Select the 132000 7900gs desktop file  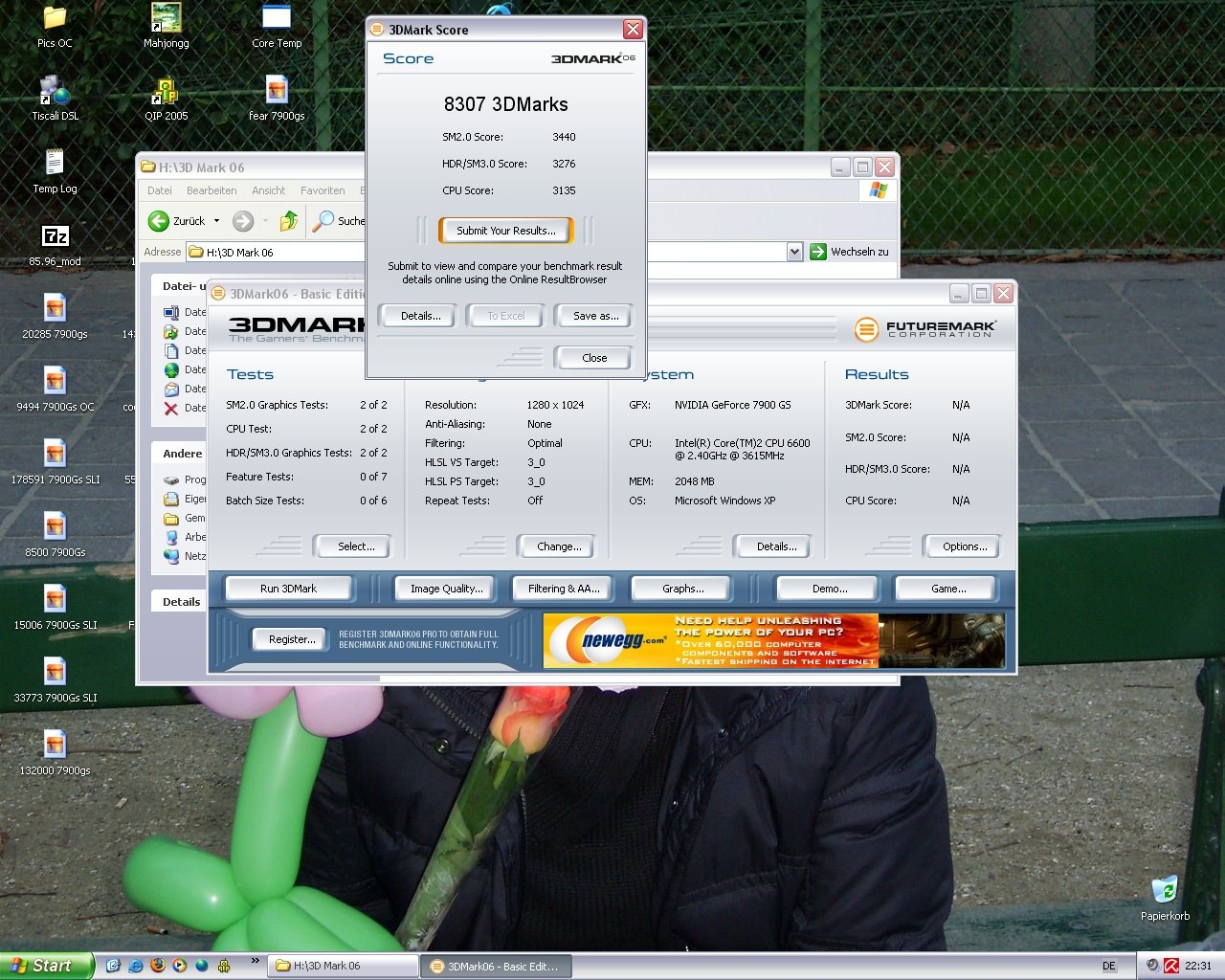tap(55, 753)
